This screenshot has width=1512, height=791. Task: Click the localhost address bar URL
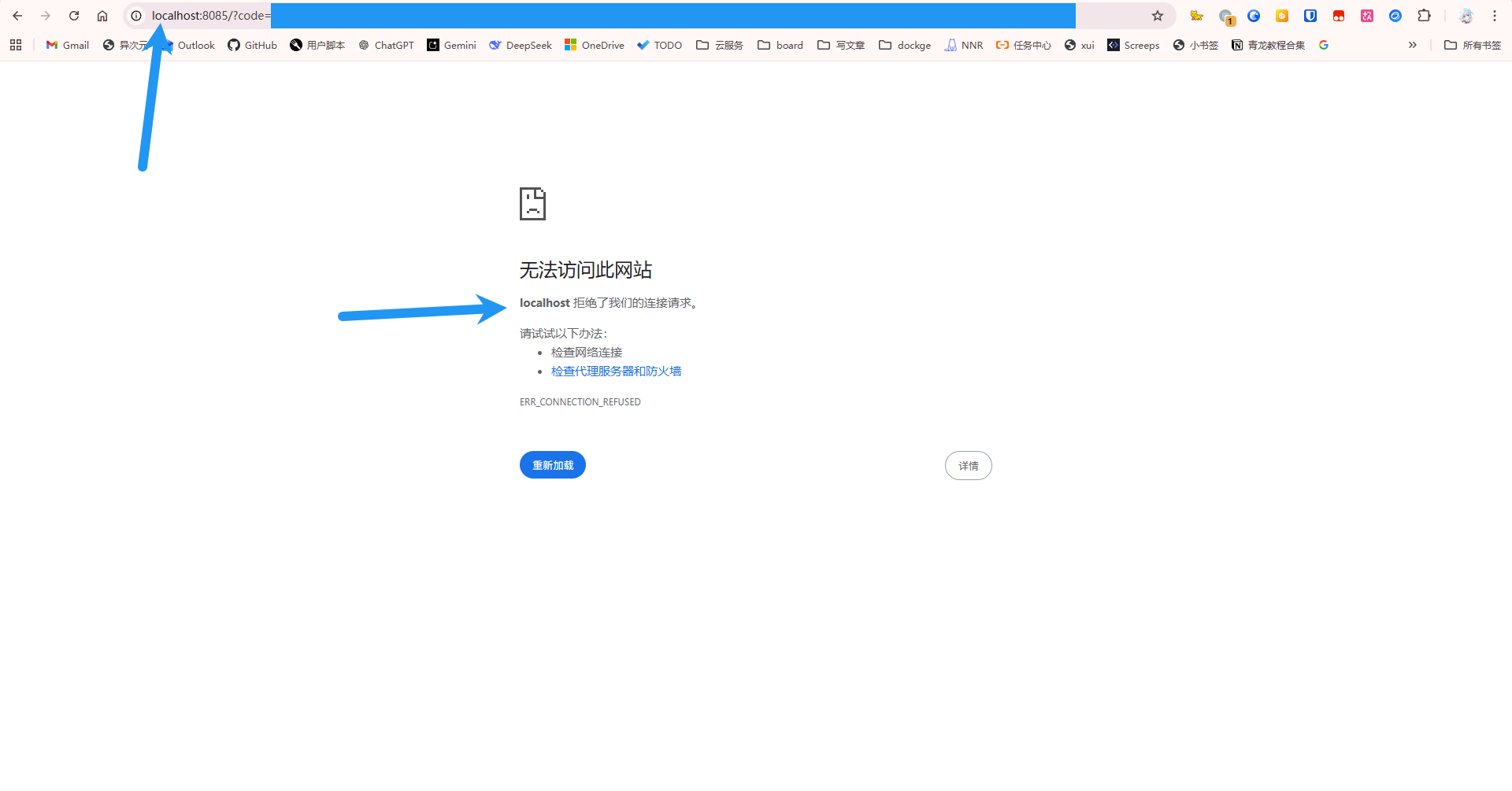click(x=551, y=16)
